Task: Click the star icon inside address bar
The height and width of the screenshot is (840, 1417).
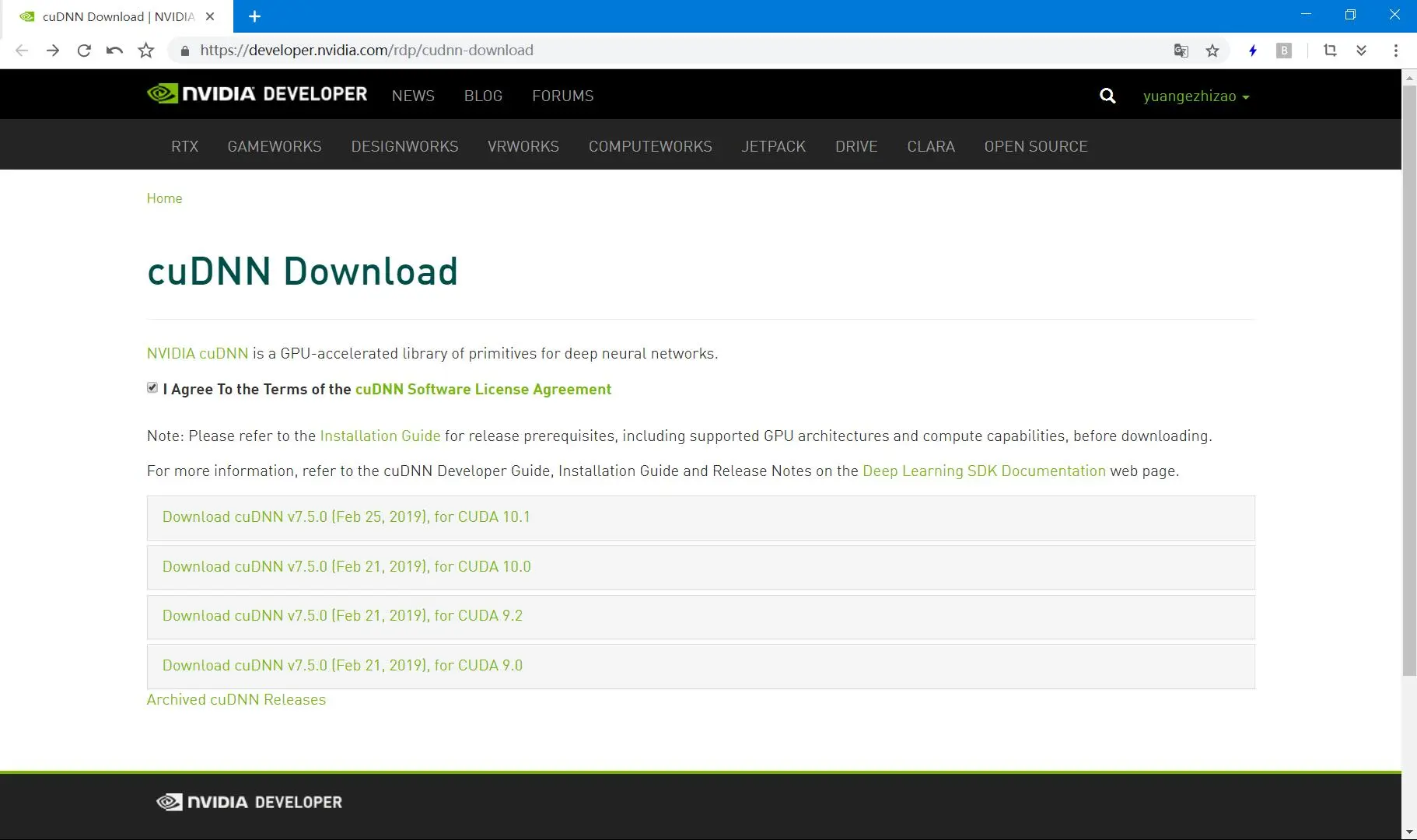Action: (1212, 51)
